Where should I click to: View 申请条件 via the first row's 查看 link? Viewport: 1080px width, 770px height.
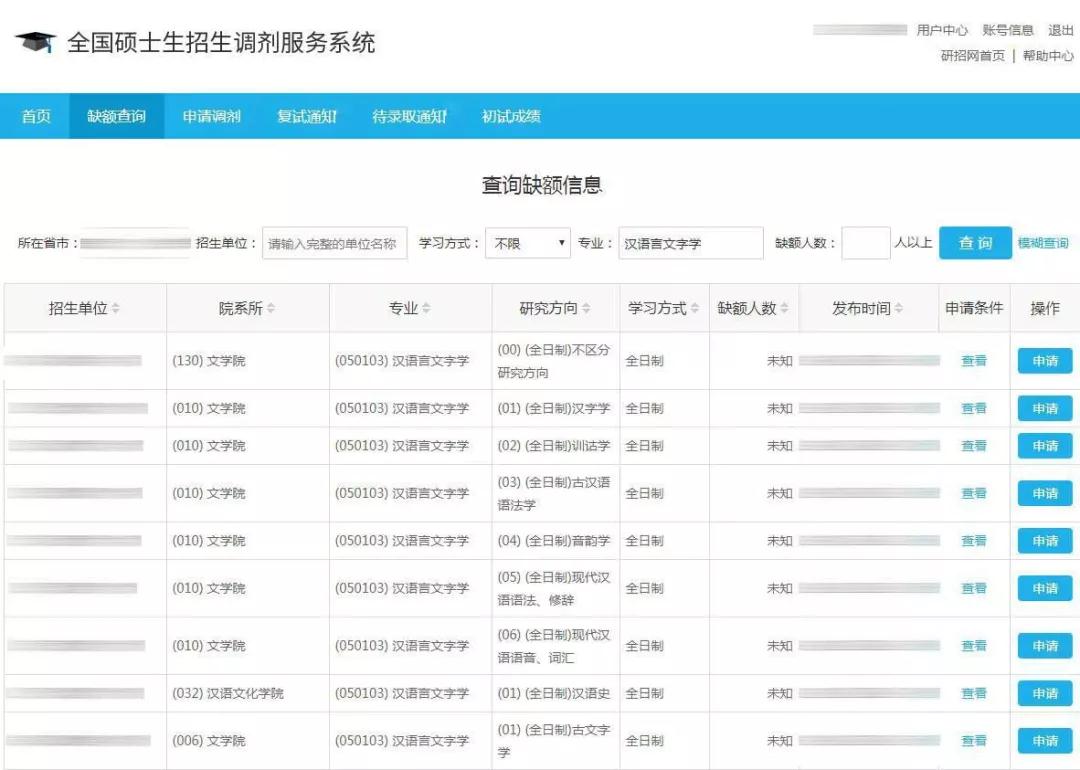pos(973,361)
